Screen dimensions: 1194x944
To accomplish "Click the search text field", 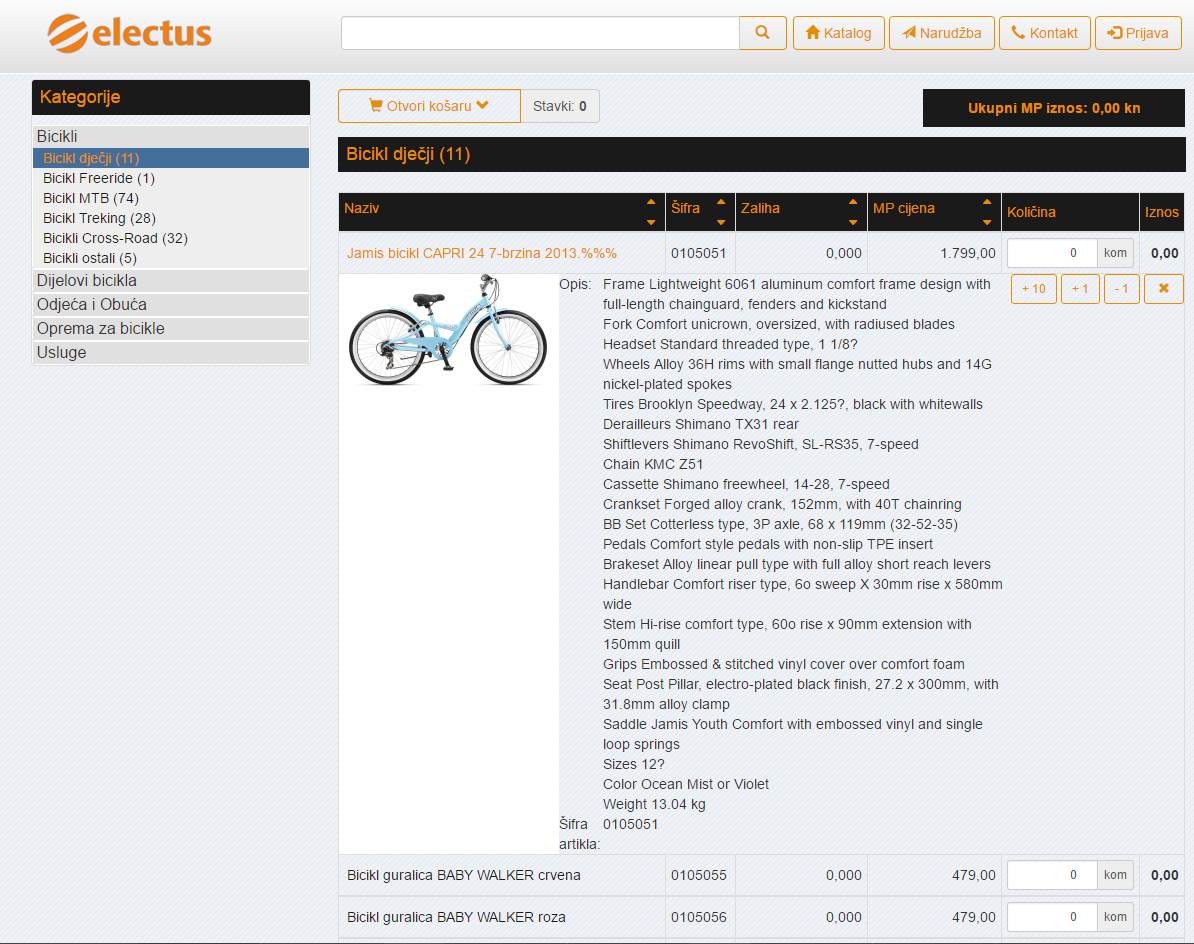I will click(x=540, y=33).
